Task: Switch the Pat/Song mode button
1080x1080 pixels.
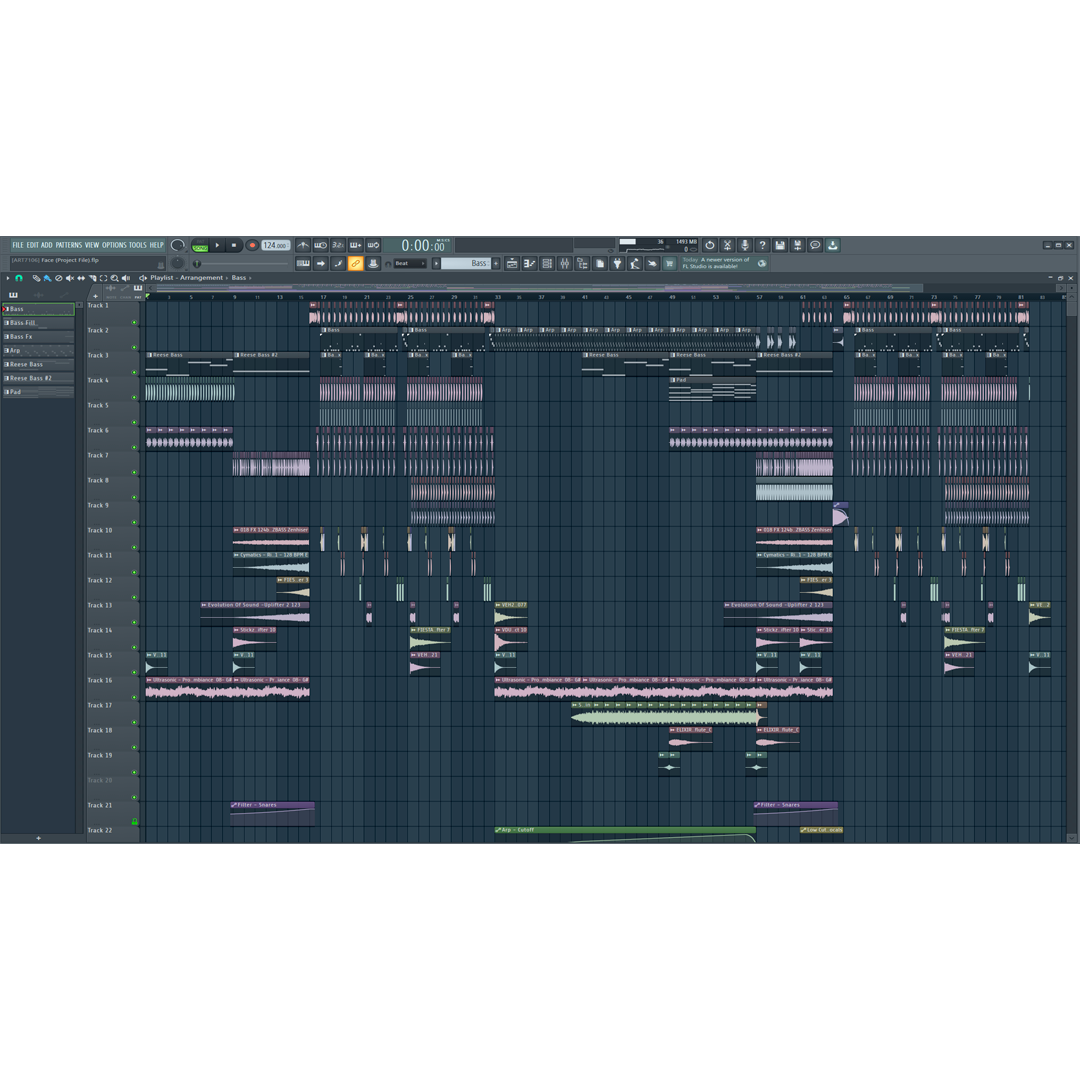Action: point(200,246)
